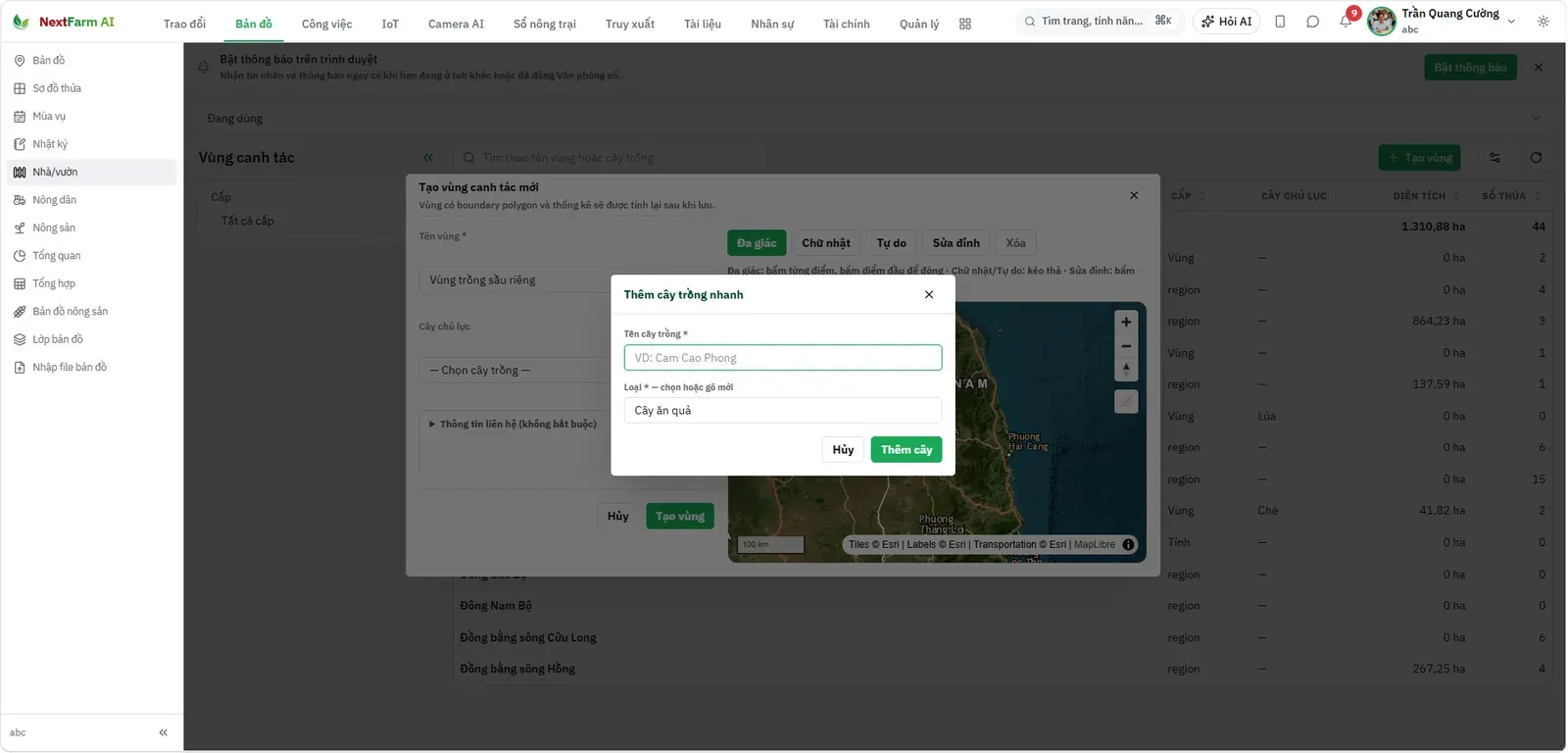Open the filter settings icon near refresh
The image size is (1568, 753).
click(1494, 158)
